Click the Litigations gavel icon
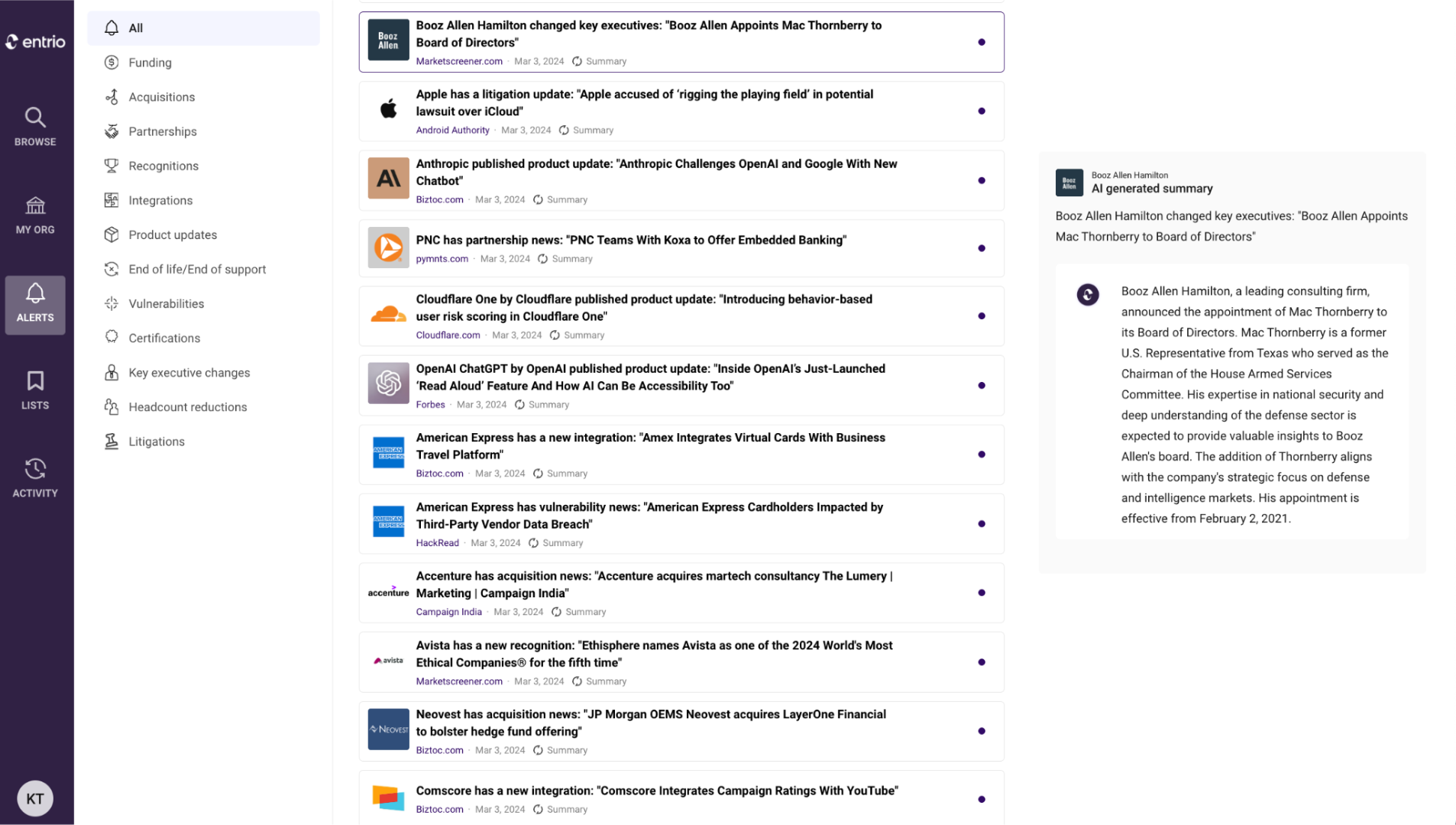This screenshot has height=825, width=1456. 112,441
